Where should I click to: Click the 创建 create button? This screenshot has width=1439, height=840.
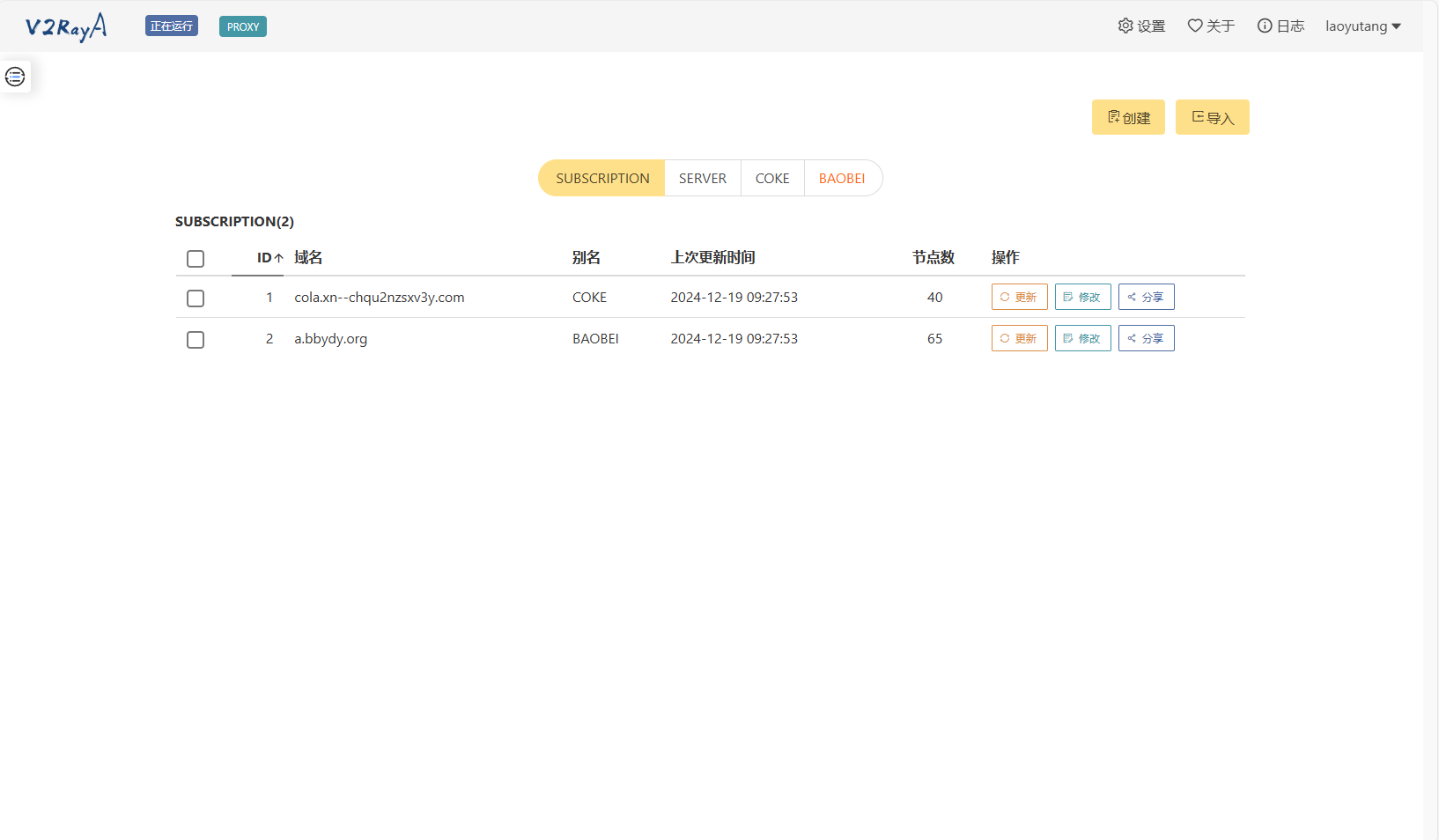1128,117
